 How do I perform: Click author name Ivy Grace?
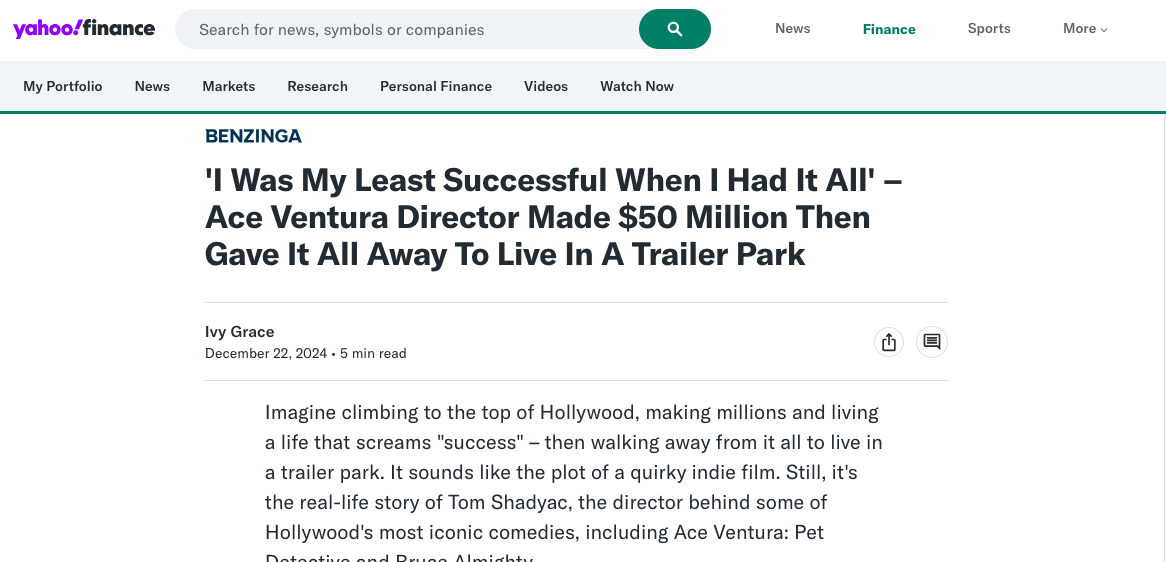pos(239,332)
